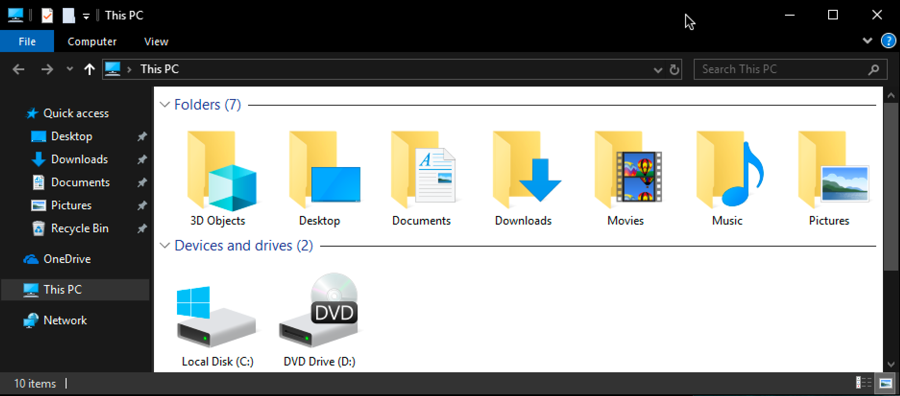The width and height of the screenshot is (900, 396).
Task: Open the address bar history dropdown
Action: pyautogui.click(x=658, y=70)
